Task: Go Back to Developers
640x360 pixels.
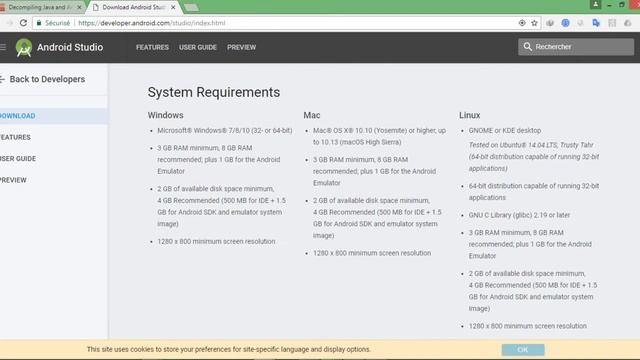Action: 47,79
